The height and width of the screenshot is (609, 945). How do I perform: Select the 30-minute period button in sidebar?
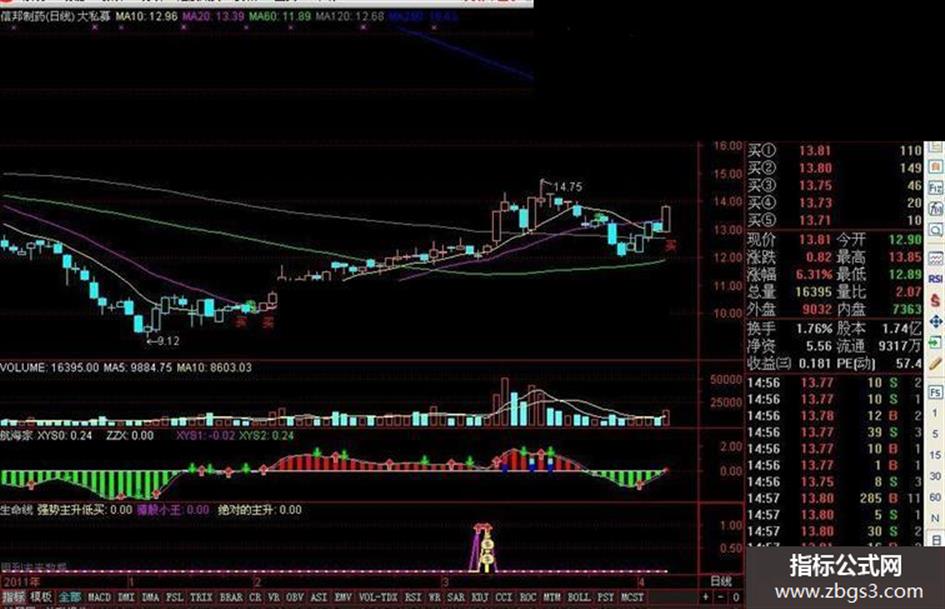pyautogui.click(x=935, y=476)
